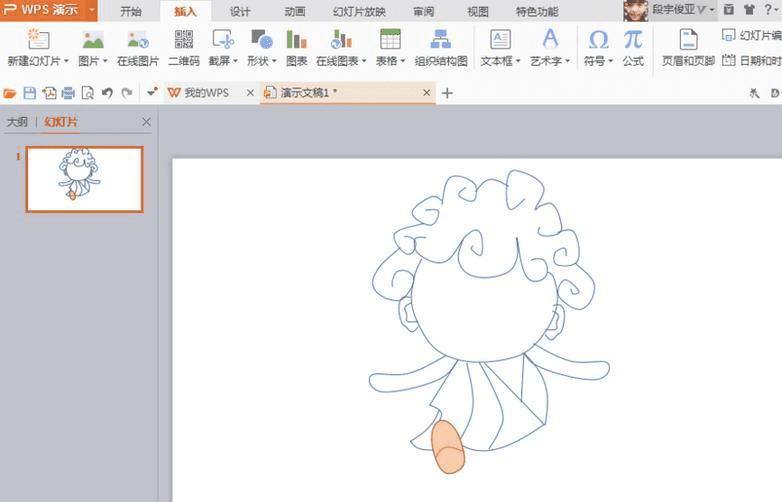Open the skin (T-shirt) icon

click(x=749, y=9)
